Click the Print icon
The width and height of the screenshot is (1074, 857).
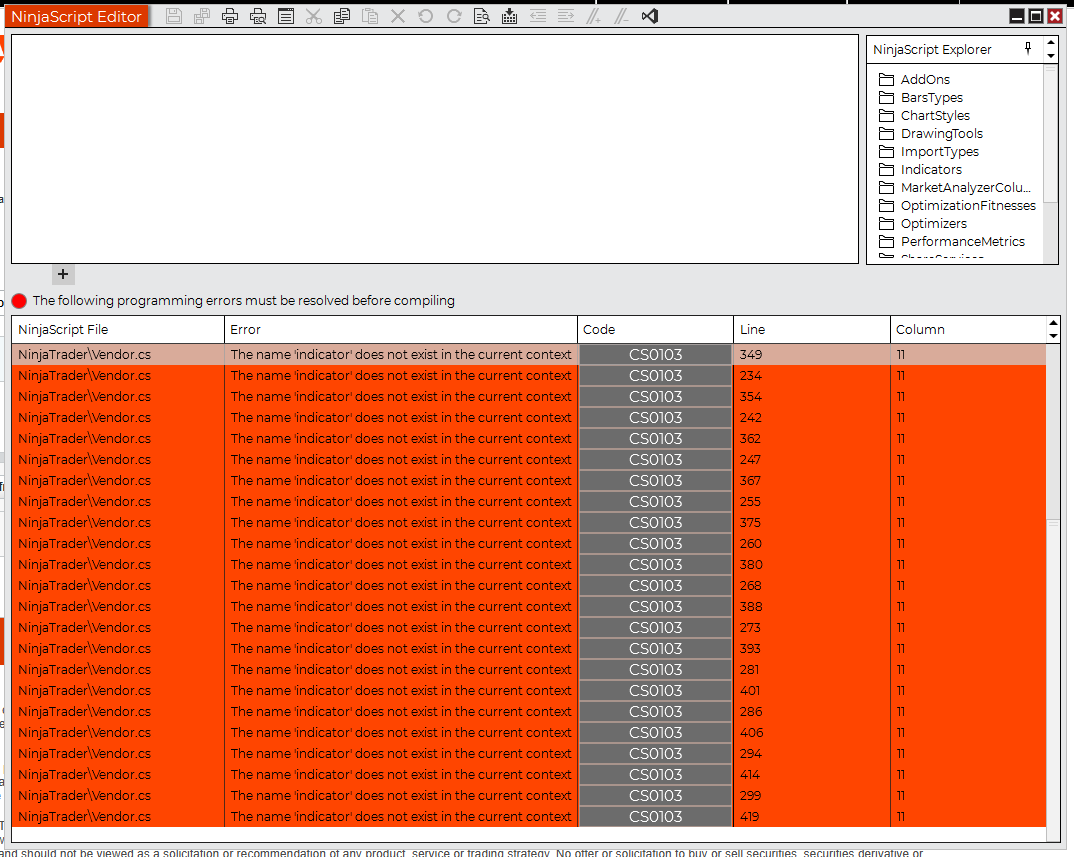pyautogui.click(x=230, y=16)
